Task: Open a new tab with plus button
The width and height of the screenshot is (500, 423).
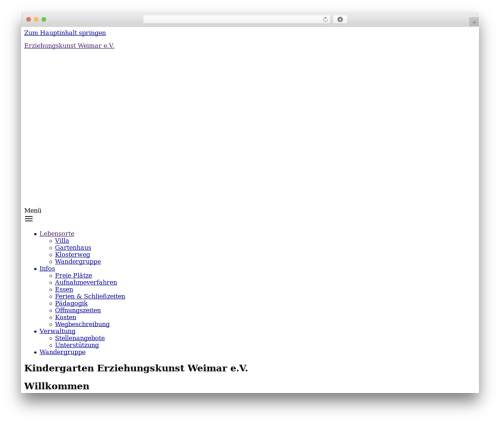Action: click(x=474, y=22)
